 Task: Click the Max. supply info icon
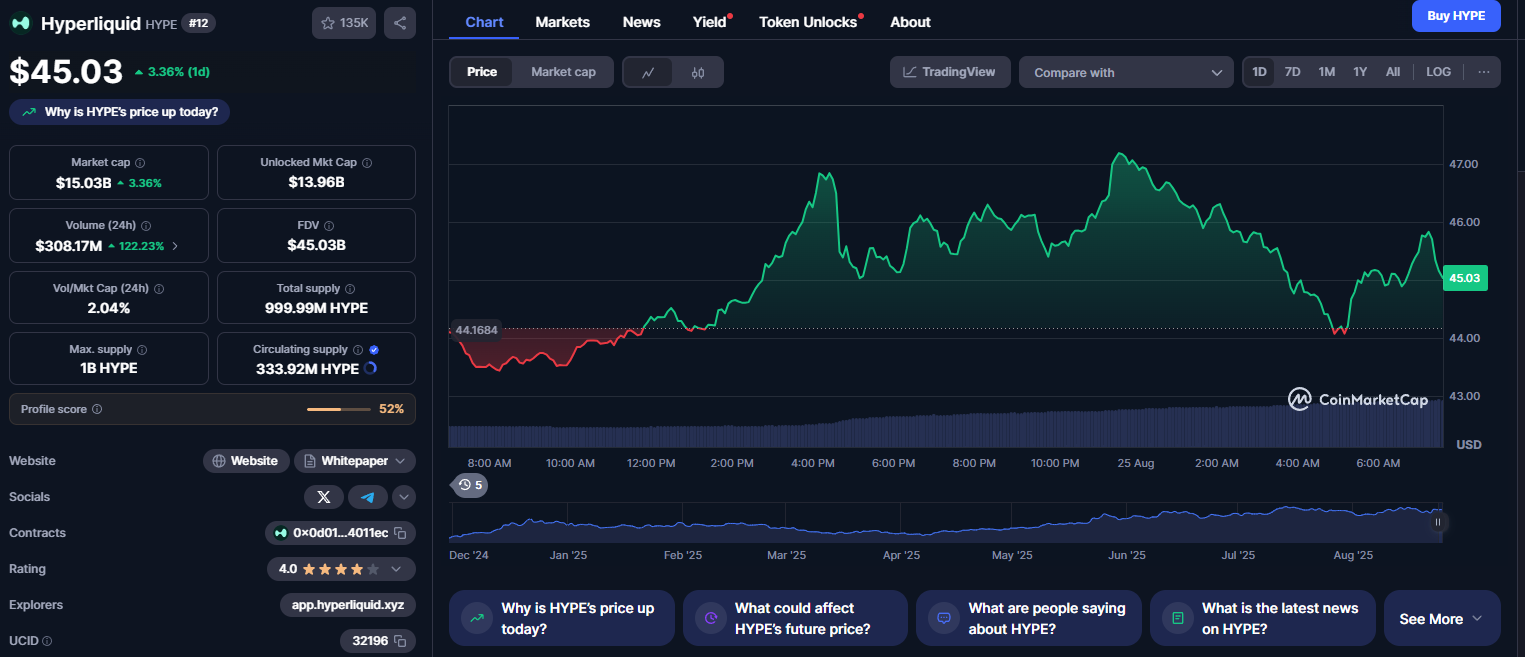point(141,350)
